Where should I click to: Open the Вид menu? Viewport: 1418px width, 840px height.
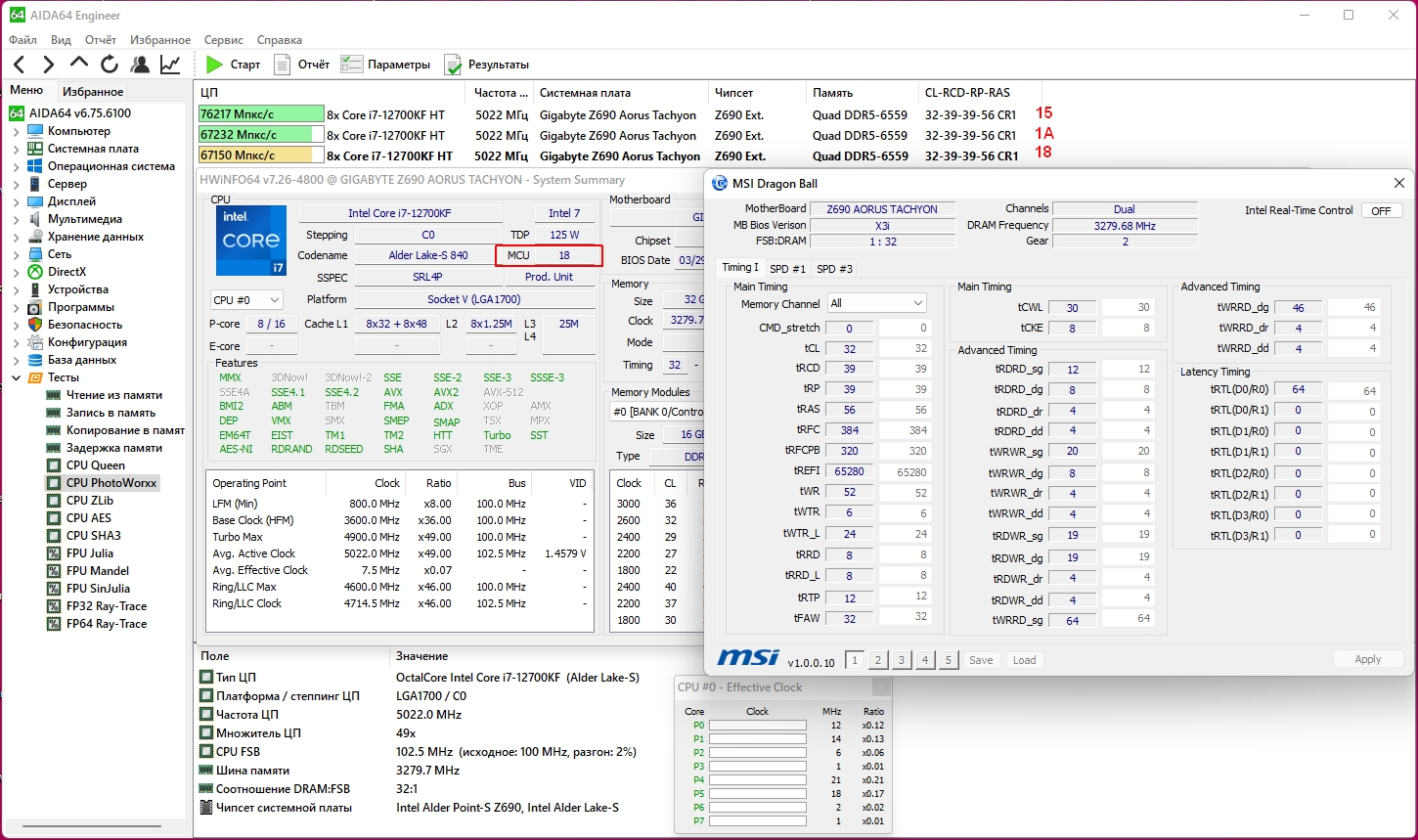[61, 40]
